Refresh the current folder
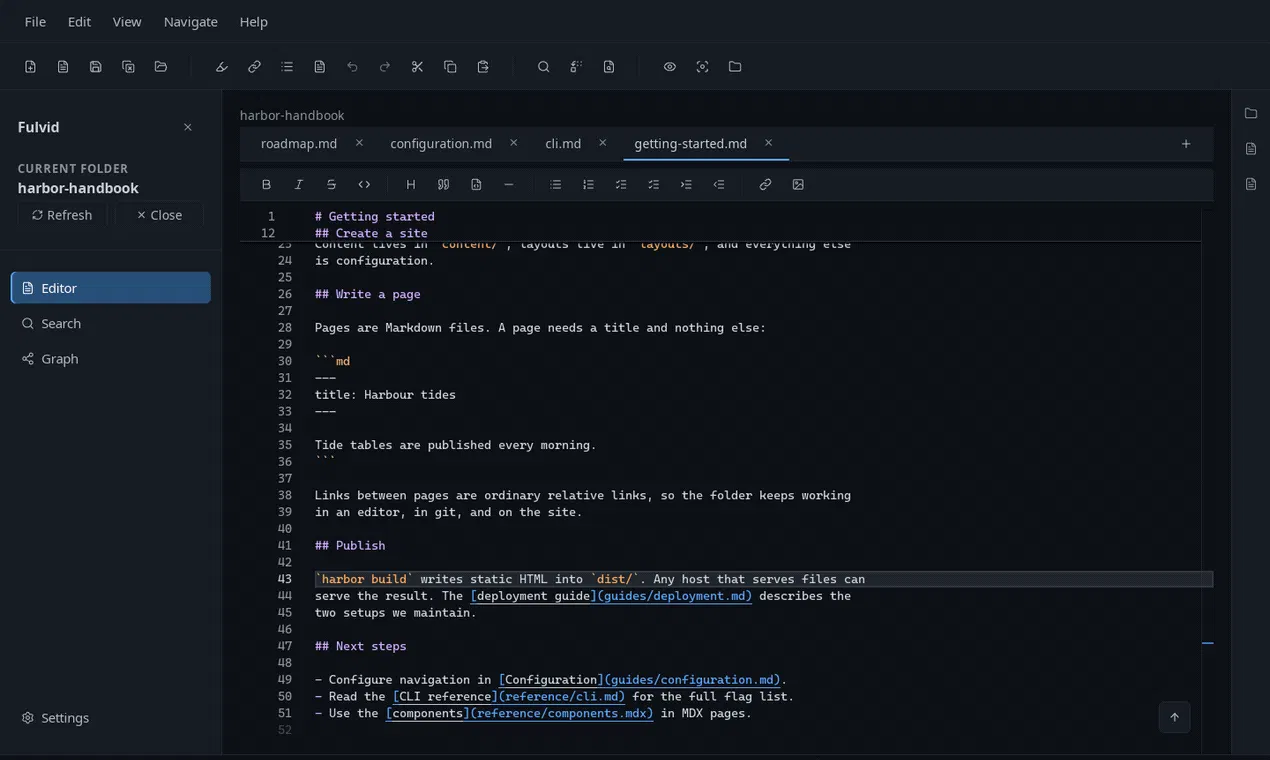 coord(62,215)
